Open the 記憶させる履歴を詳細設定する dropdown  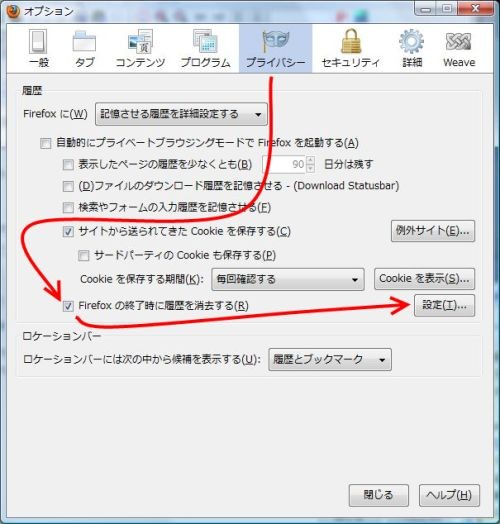pyautogui.click(x=181, y=114)
